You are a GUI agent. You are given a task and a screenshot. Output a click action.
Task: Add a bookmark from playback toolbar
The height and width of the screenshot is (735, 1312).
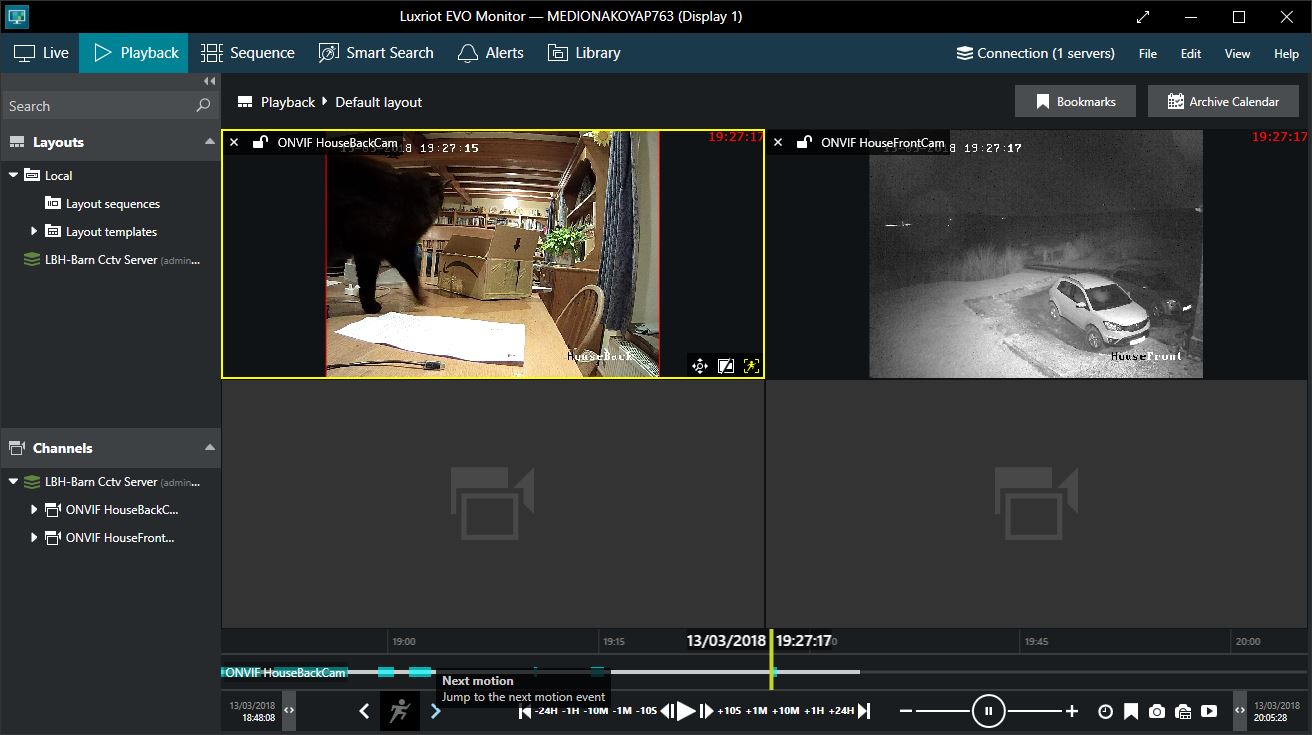tap(1131, 711)
